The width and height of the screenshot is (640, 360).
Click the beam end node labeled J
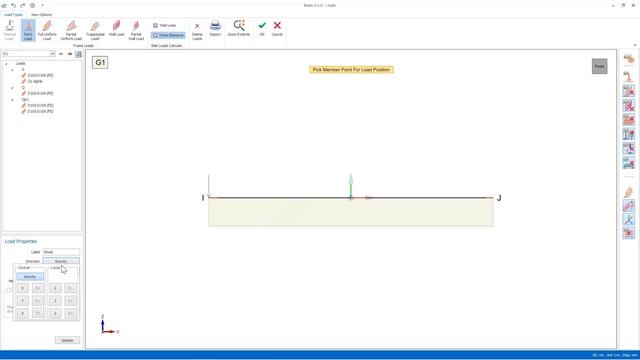click(x=499, y=198)
